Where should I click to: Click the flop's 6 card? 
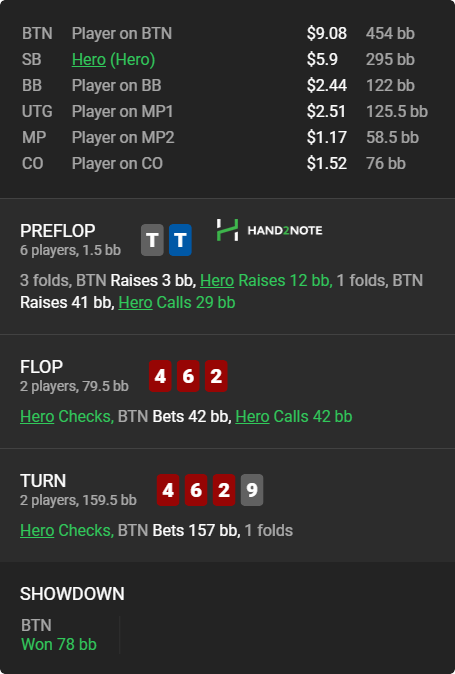(x=188, y=376)
